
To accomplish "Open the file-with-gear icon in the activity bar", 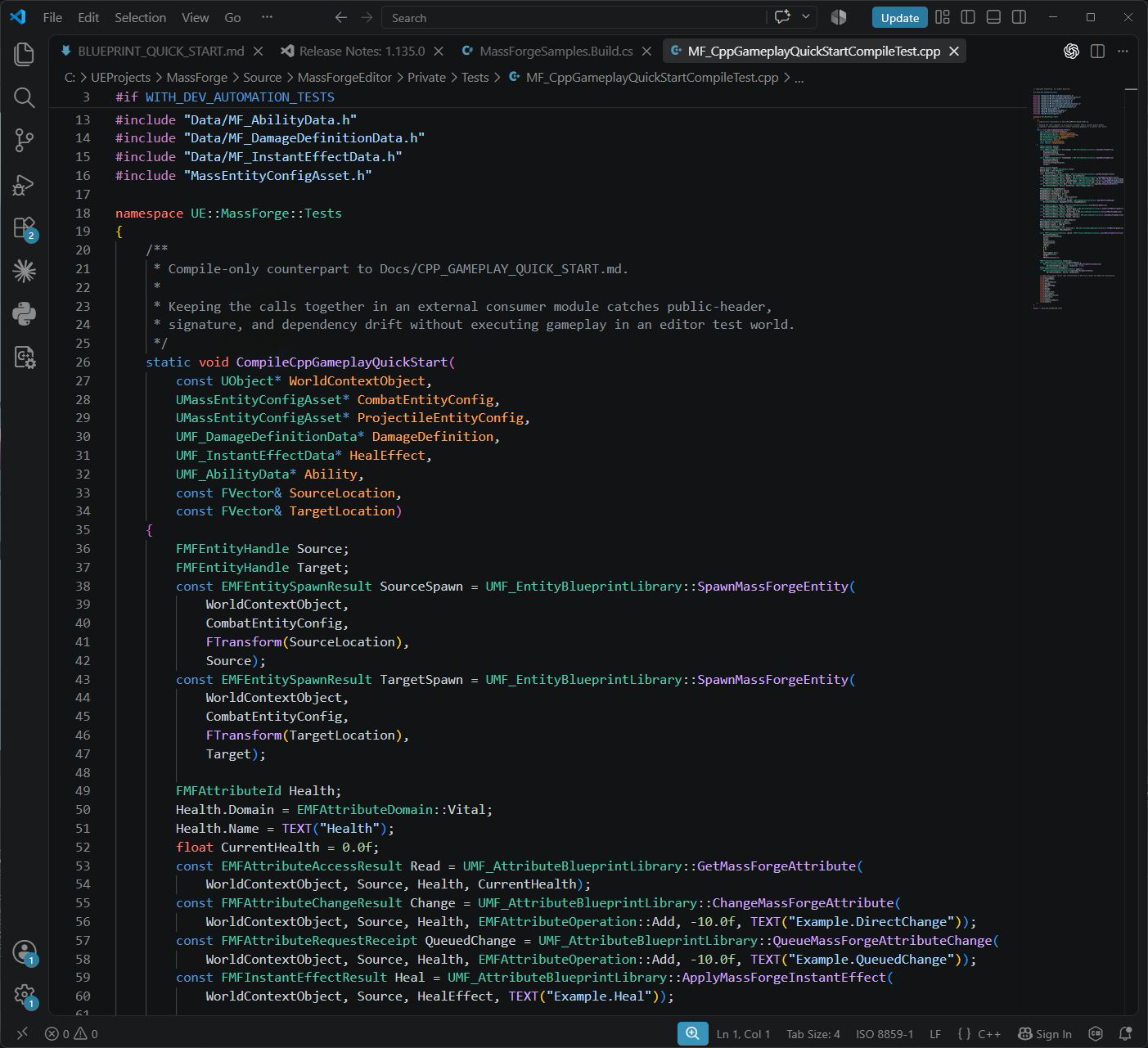I will pyautogui.click(x=25, y=358).
